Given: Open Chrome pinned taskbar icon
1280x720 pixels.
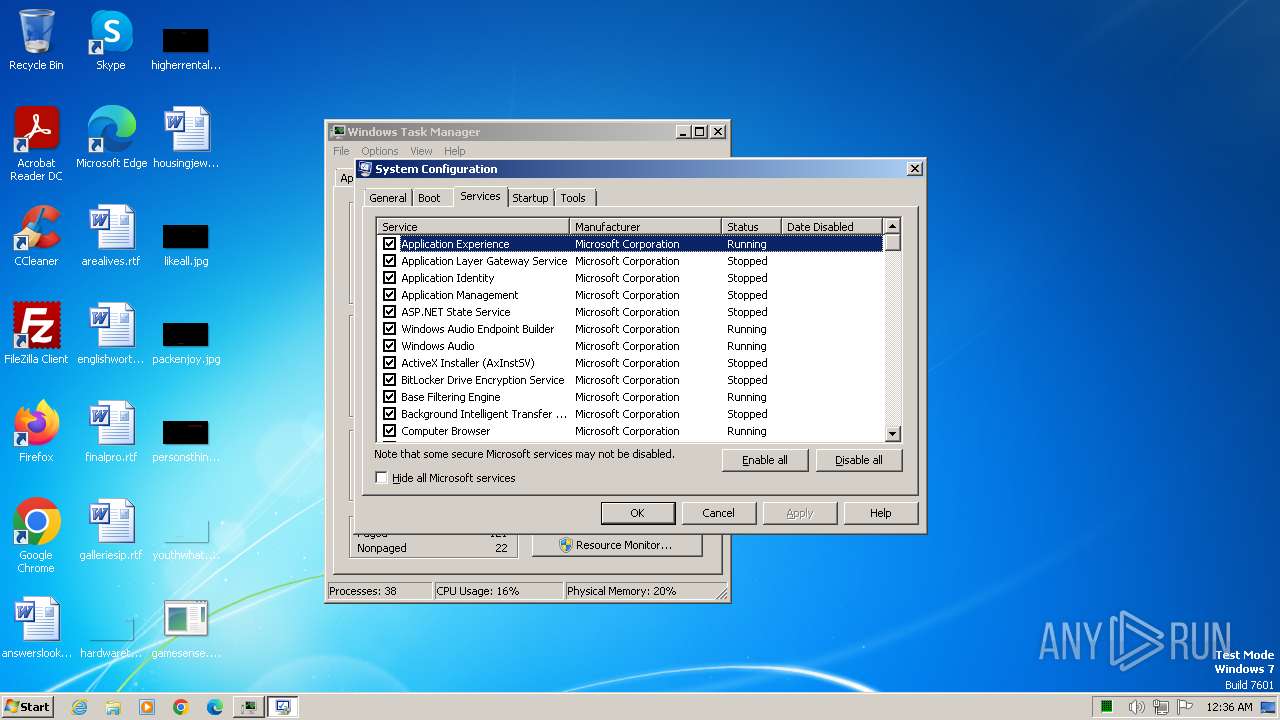Looking at the screenshot, I should point(181,707).
